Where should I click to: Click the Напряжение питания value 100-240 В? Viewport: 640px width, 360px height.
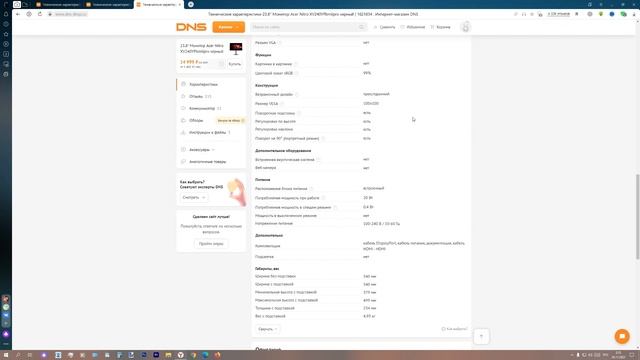(381, 224)
